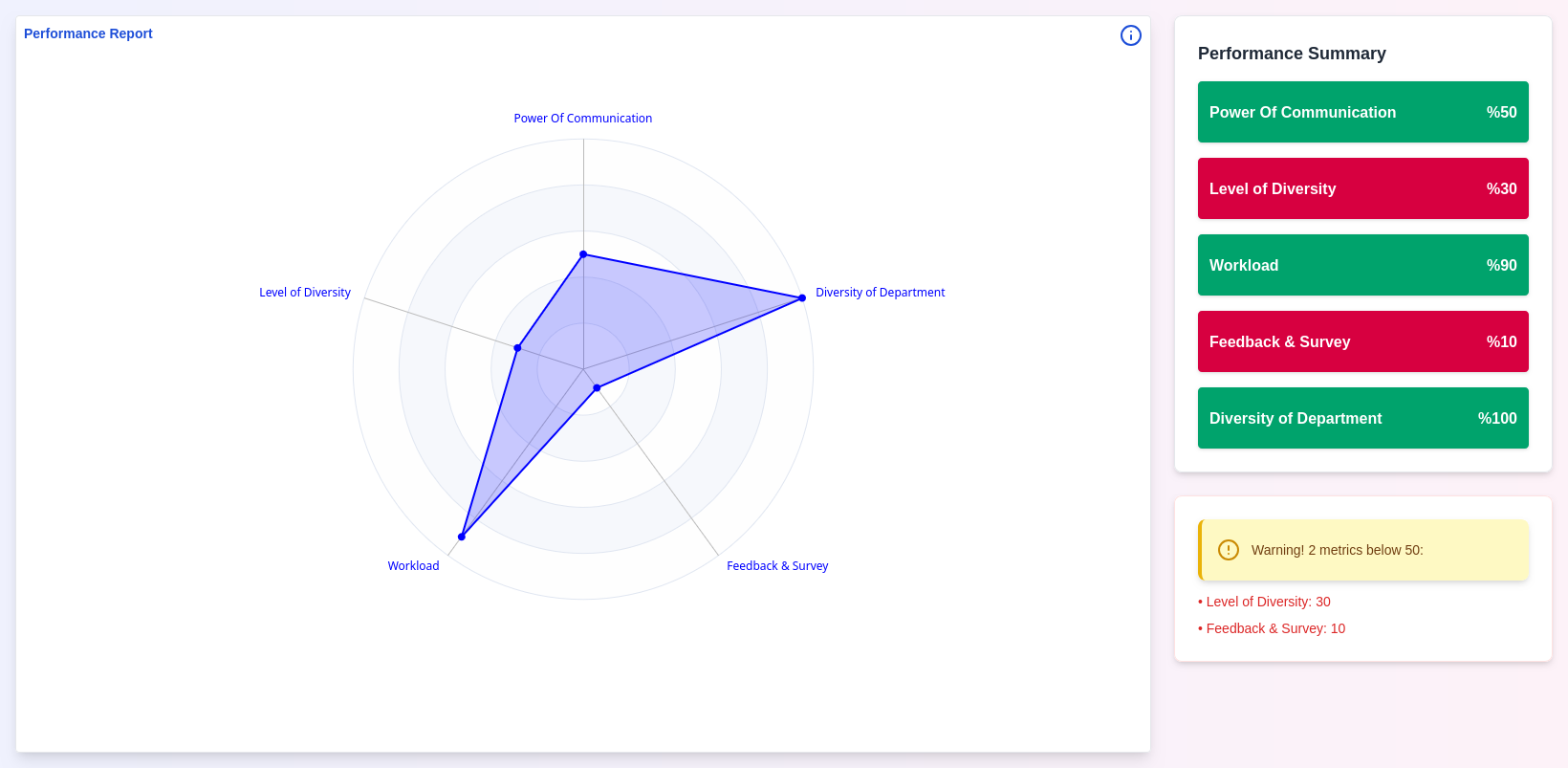Open the green Power Of Communication summary card
1568x768 pixels.
1362,112
